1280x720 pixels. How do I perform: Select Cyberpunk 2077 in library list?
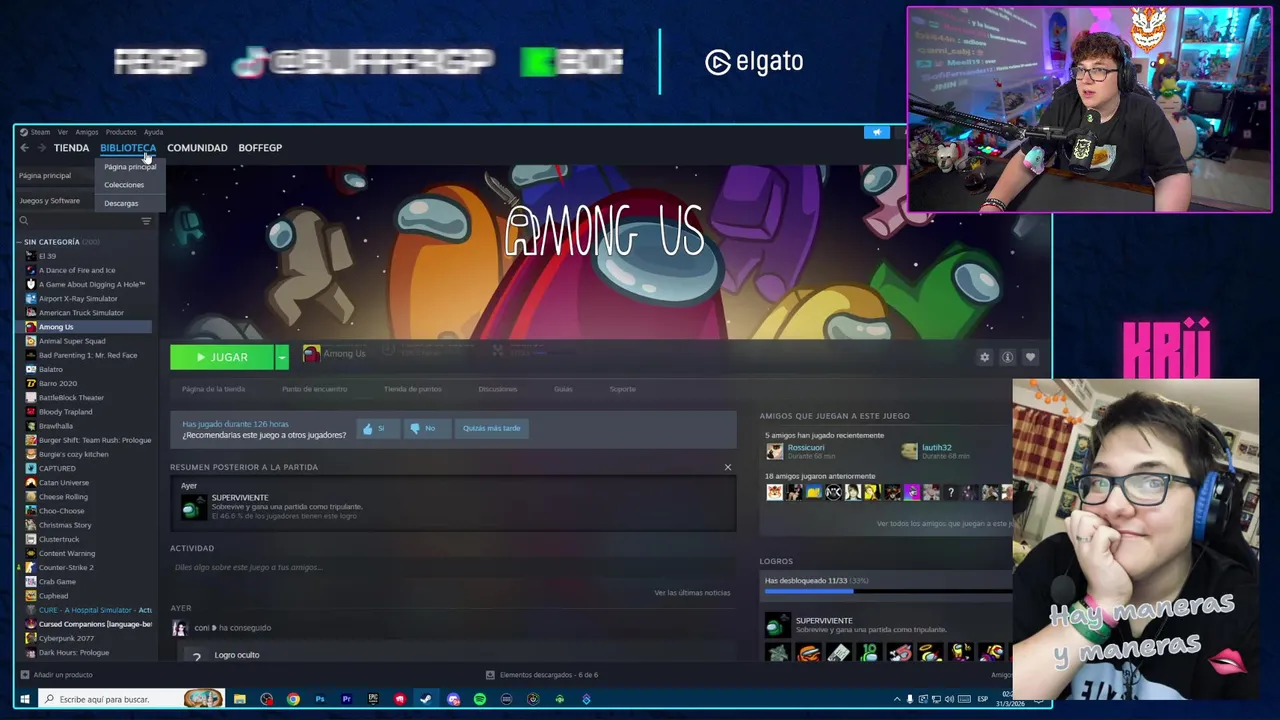point(66,638)
